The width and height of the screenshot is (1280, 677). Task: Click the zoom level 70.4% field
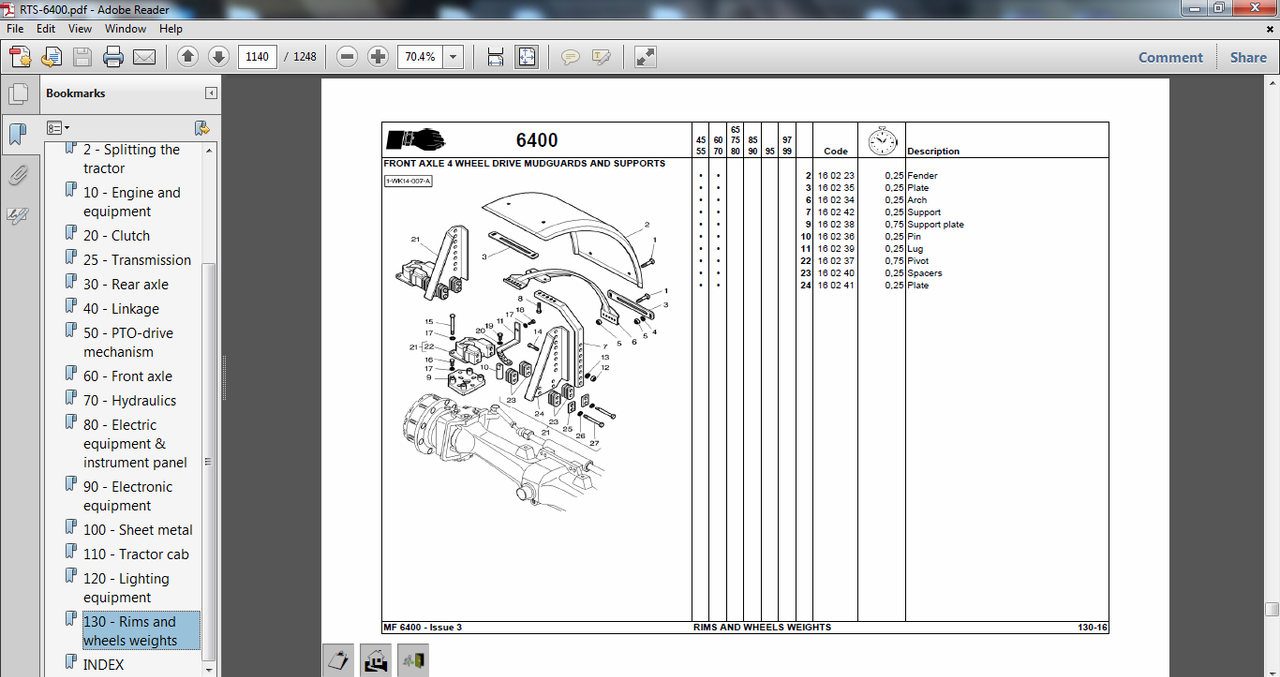pos(420,57)
